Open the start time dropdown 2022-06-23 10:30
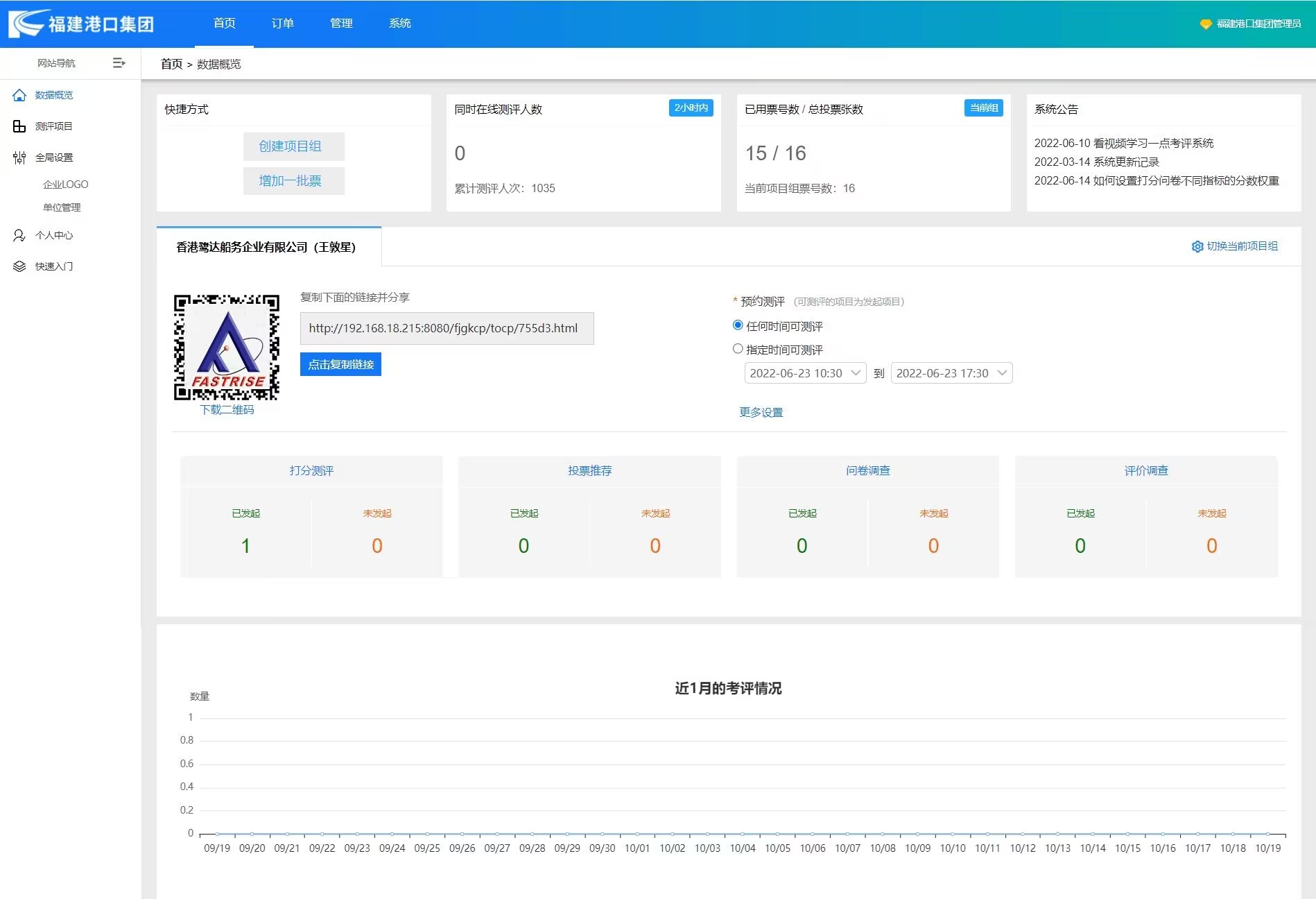1316x899 pixels. coord(805,373)
